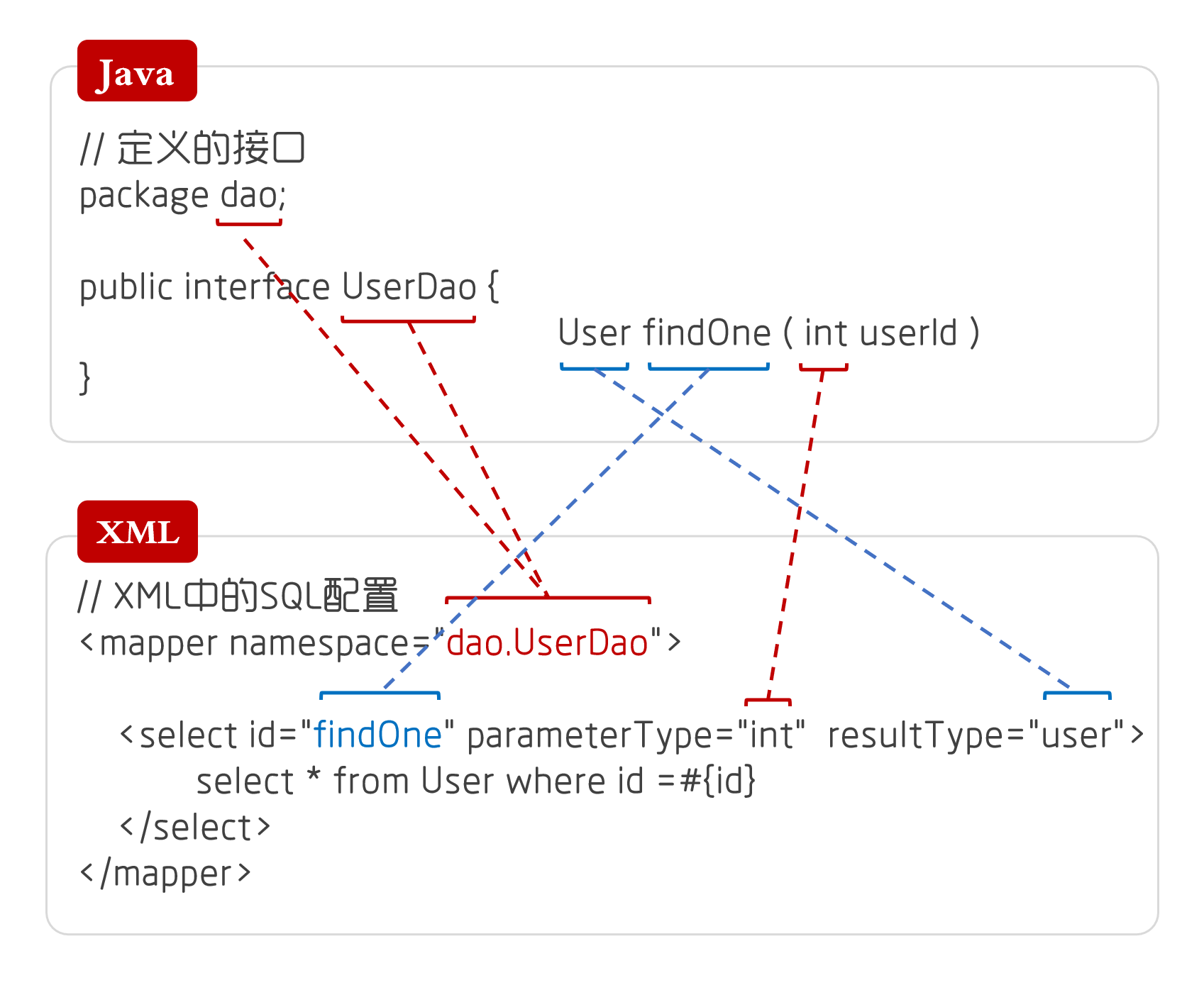
Task: Click the closing /mapper tag
Action: pyautogui.click(x=166, y=873)
